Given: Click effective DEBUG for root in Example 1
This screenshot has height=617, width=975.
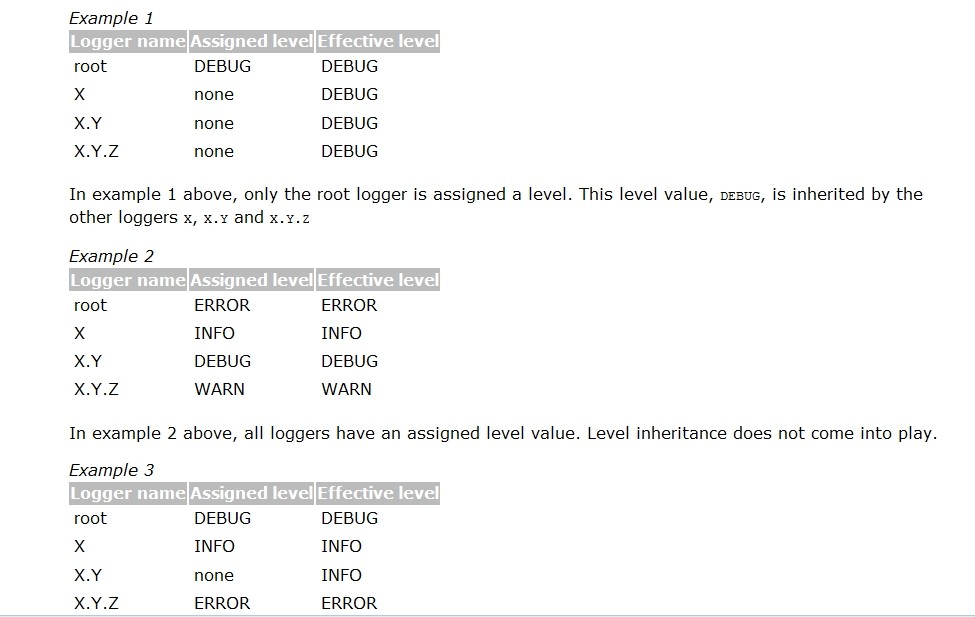Looking at the screenshot, I should tap(349, 67).
